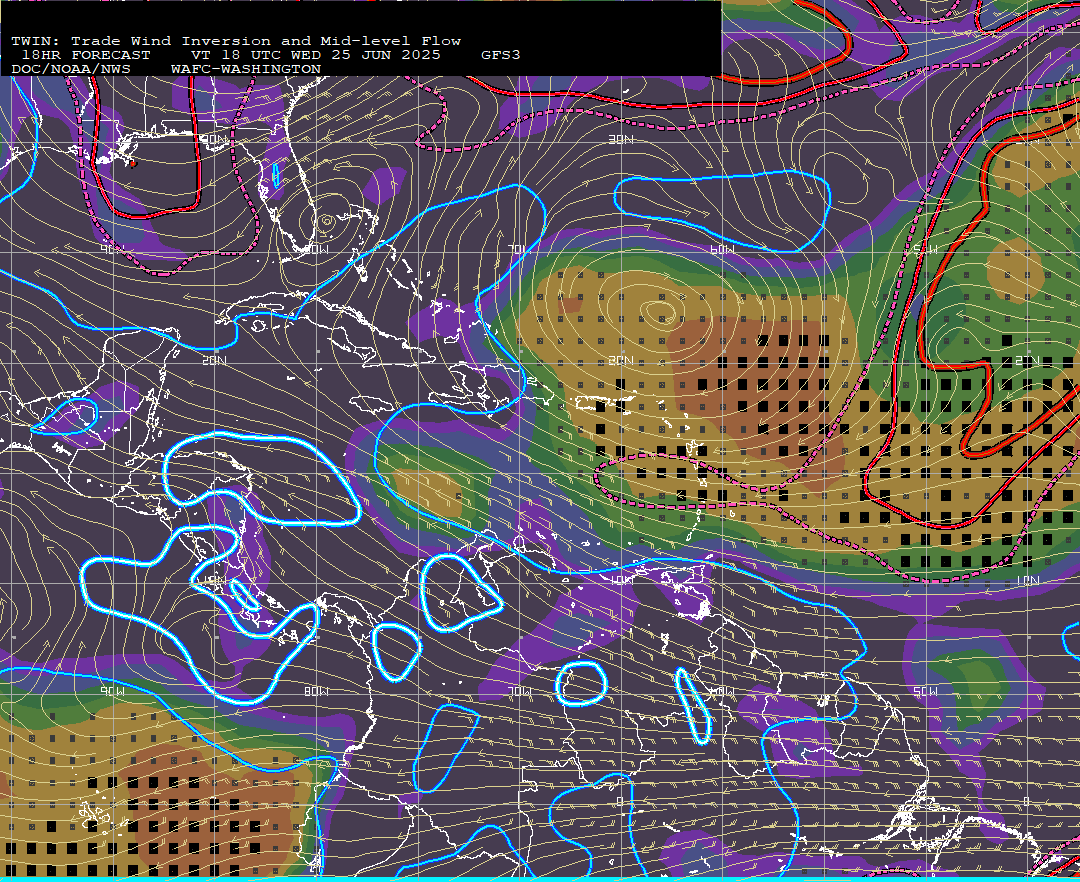Click the streamline circulation center east of Florida
This screenshot has height=882, width=1080.
coord(326,221)
